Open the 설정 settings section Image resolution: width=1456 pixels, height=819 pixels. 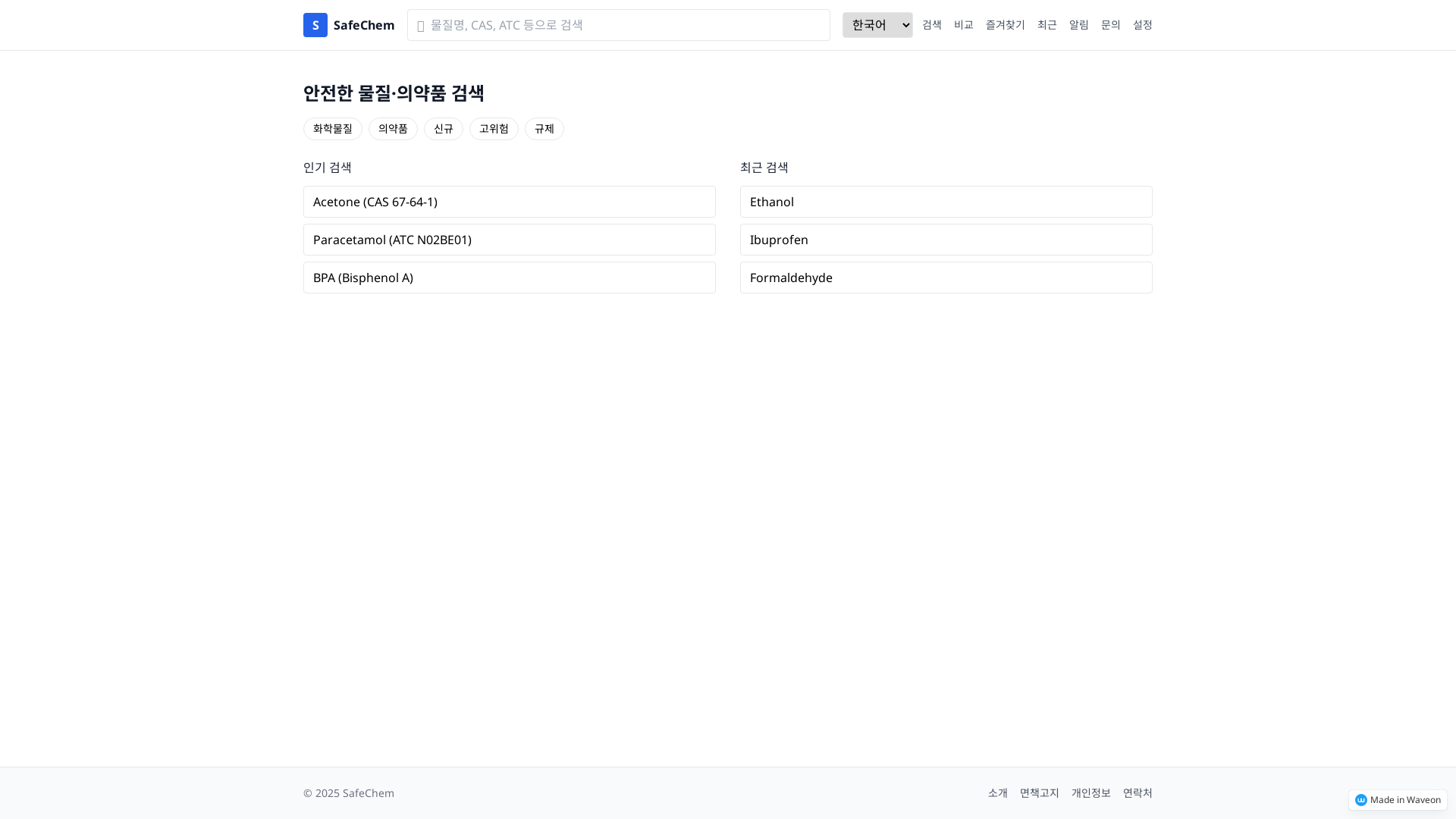tap(1142, 24)
